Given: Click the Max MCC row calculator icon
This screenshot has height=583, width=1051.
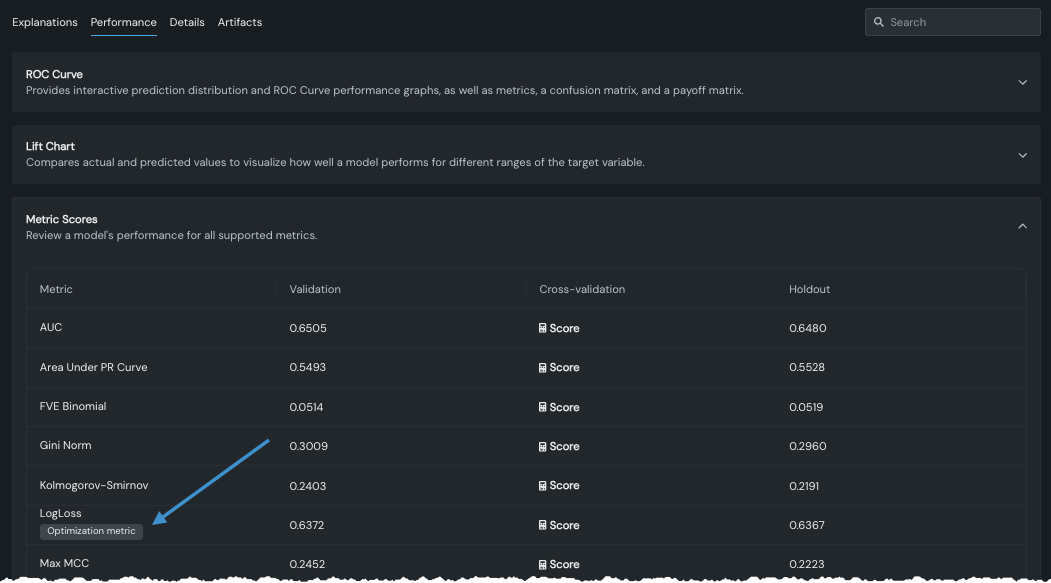Looking at the screenshot, I should click(543, 564).
